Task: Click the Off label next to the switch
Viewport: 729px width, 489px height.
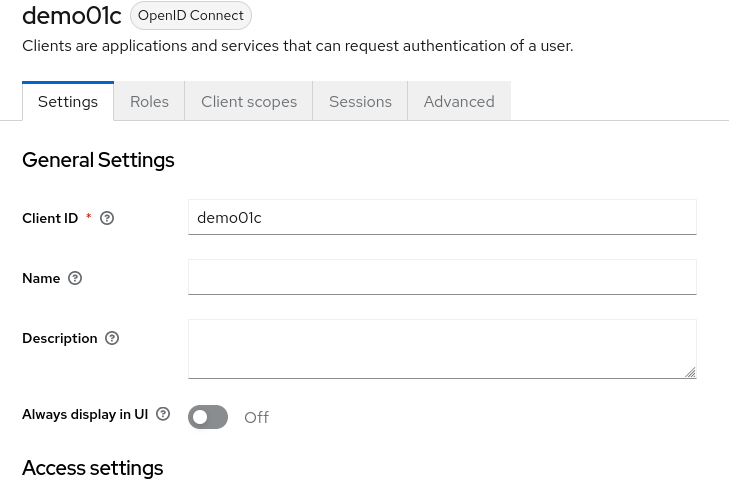Action: pyautogui.click(x=256, y=417)
